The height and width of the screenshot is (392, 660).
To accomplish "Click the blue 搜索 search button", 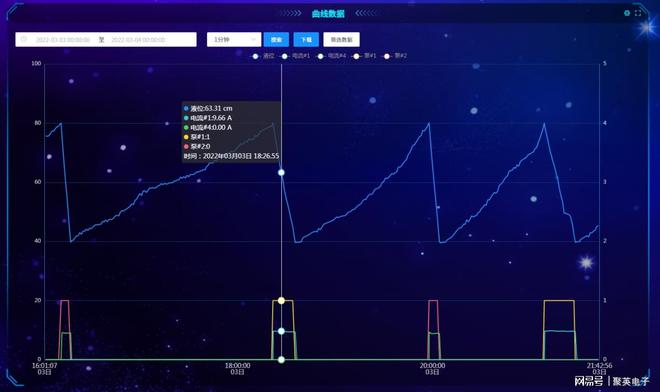I will pos(276,40).
